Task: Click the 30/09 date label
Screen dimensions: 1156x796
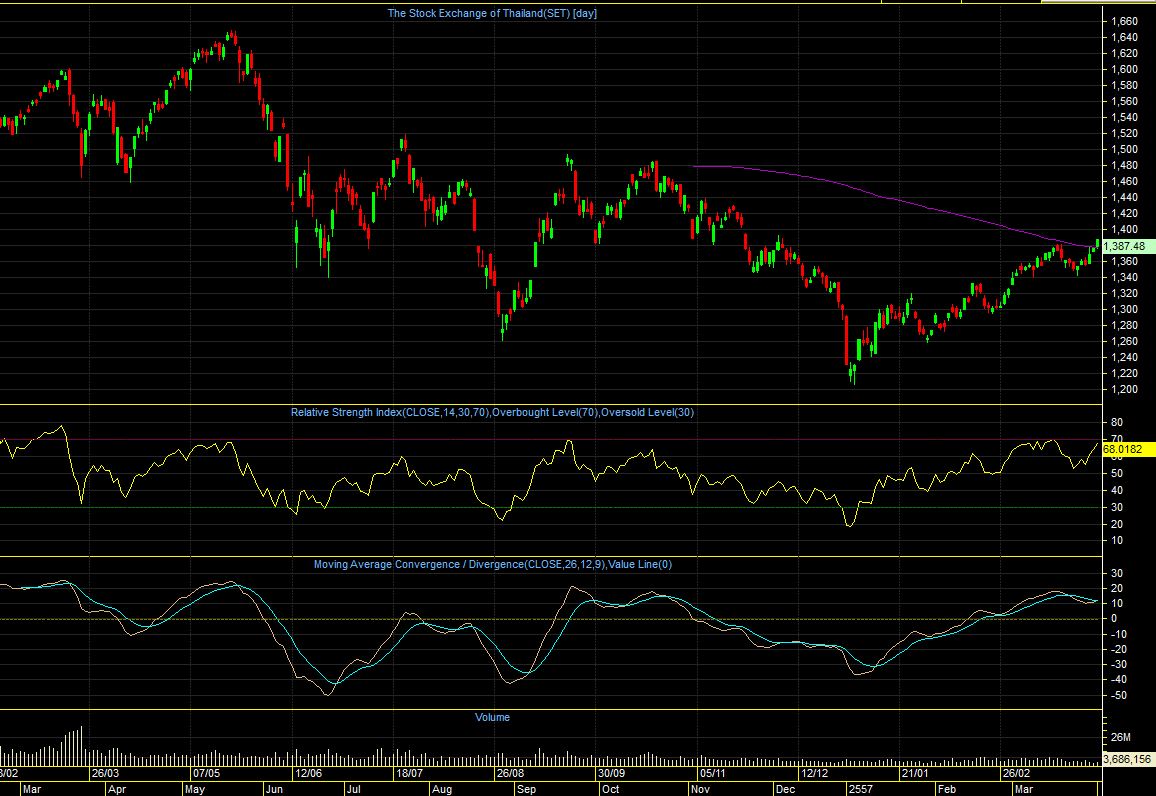Action: click(x=611, y=773)
